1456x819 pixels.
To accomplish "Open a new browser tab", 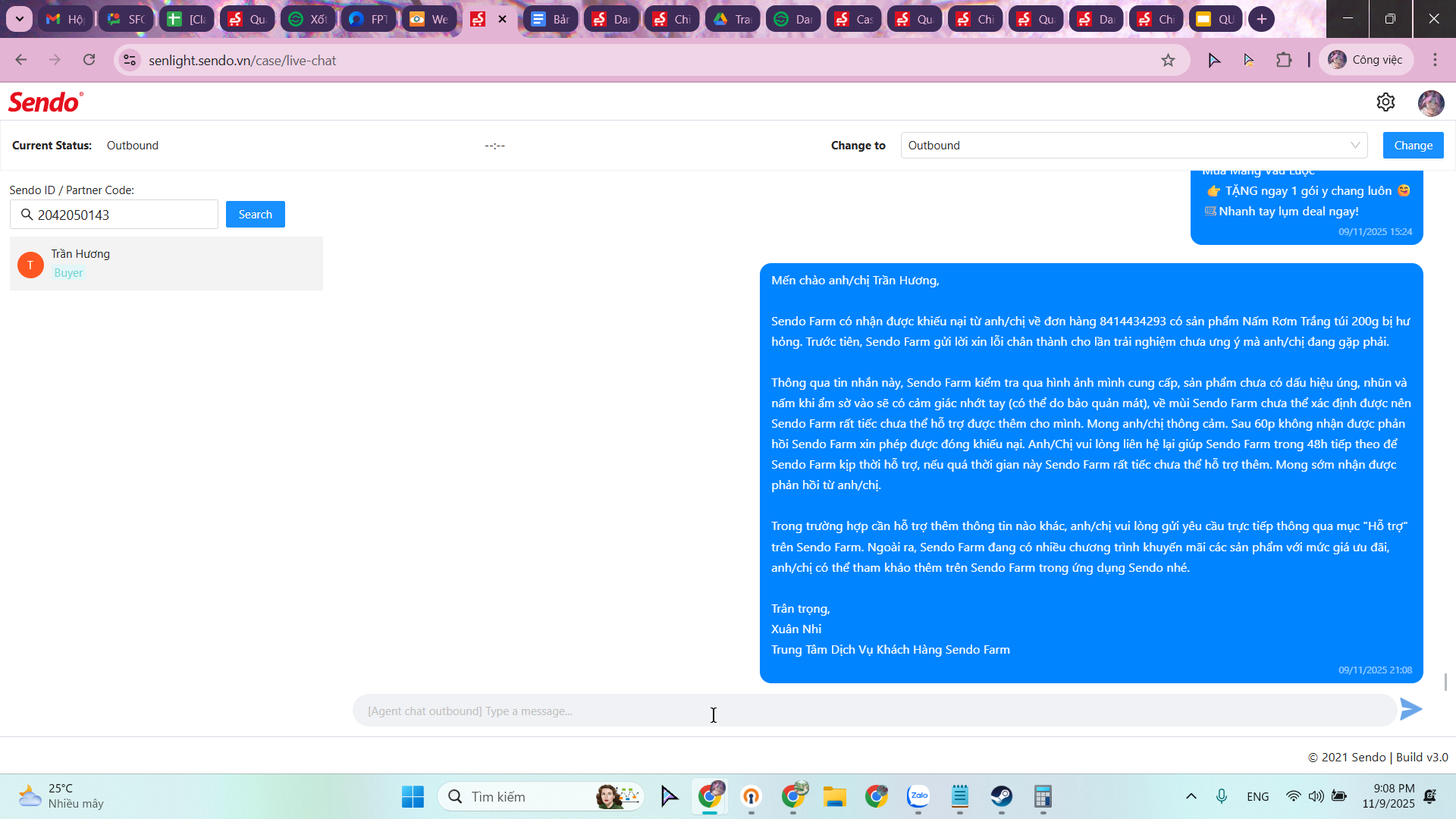I will click(1261, 19).
